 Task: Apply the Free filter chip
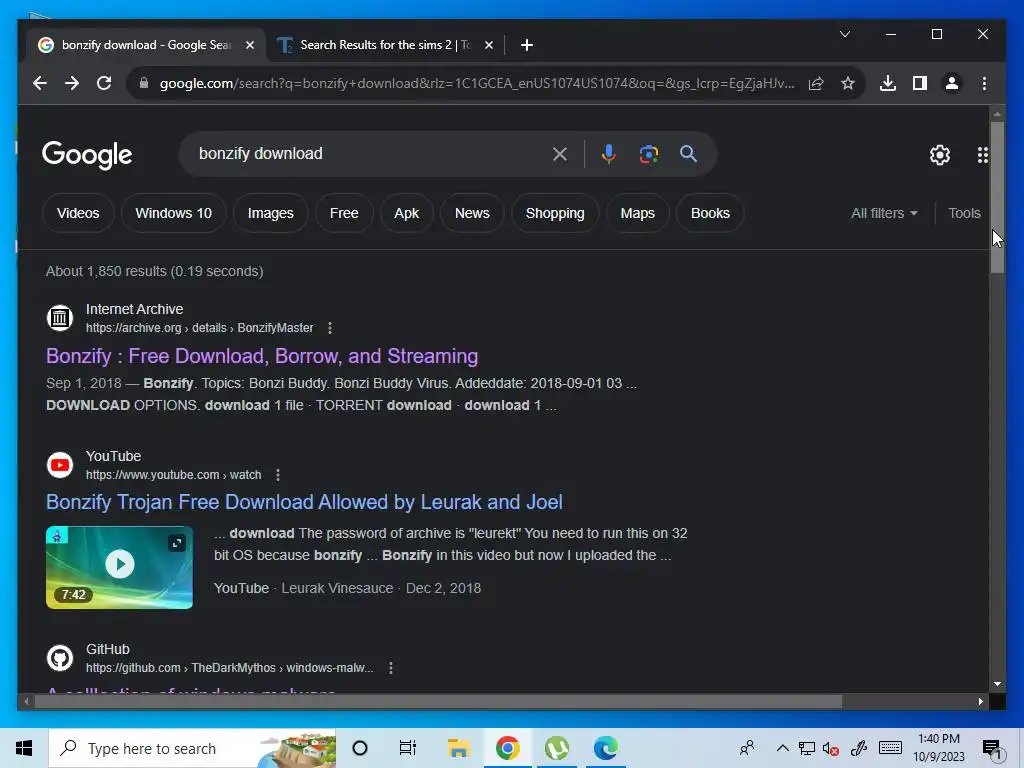[x=344, y=214]
